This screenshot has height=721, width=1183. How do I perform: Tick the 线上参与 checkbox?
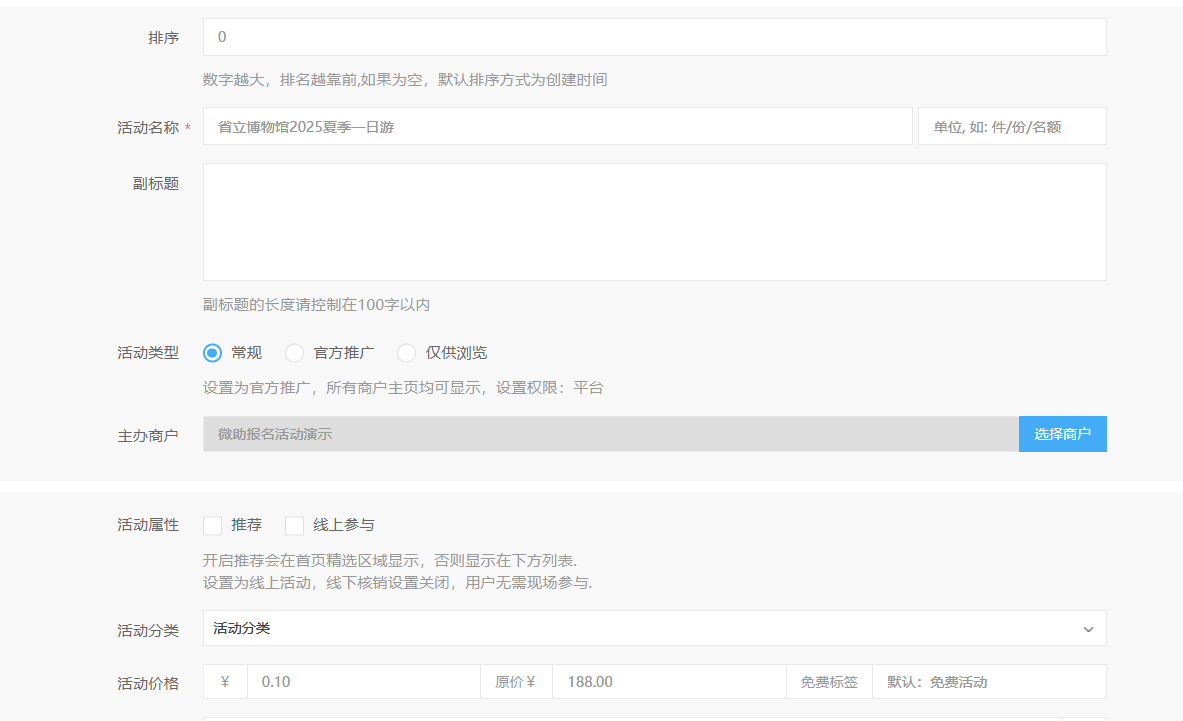(295, 526)
